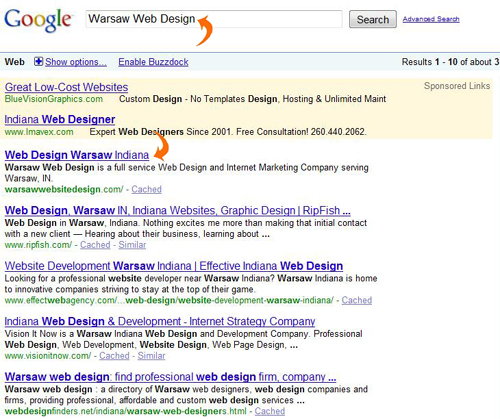Screen dimensions: 500x419
Task: Click snippet starting 'Looking for a professional website developer'
Action: click(191, 284)
